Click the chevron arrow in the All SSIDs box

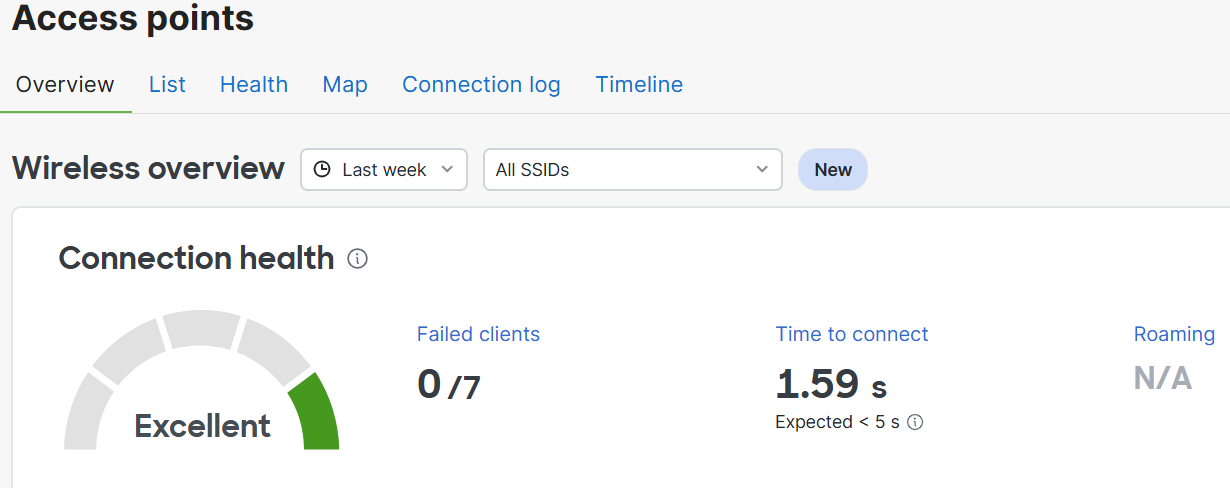pyautogui.click(x=762, y=170)
